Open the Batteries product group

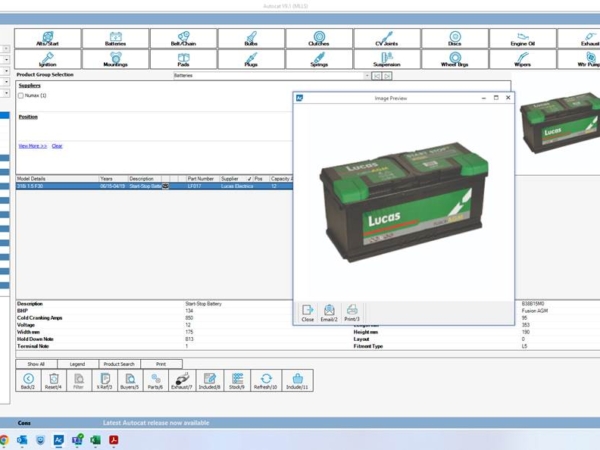[116, 39]
